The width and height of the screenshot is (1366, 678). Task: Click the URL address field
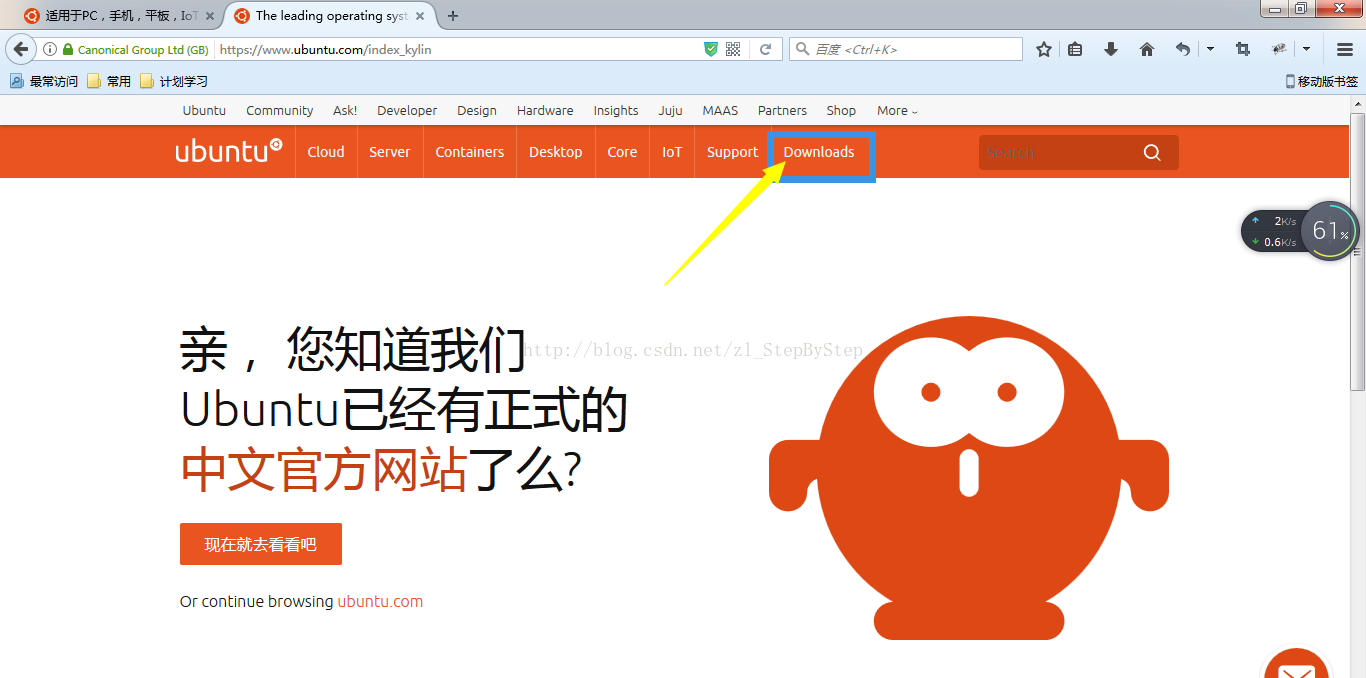(456, 49)
